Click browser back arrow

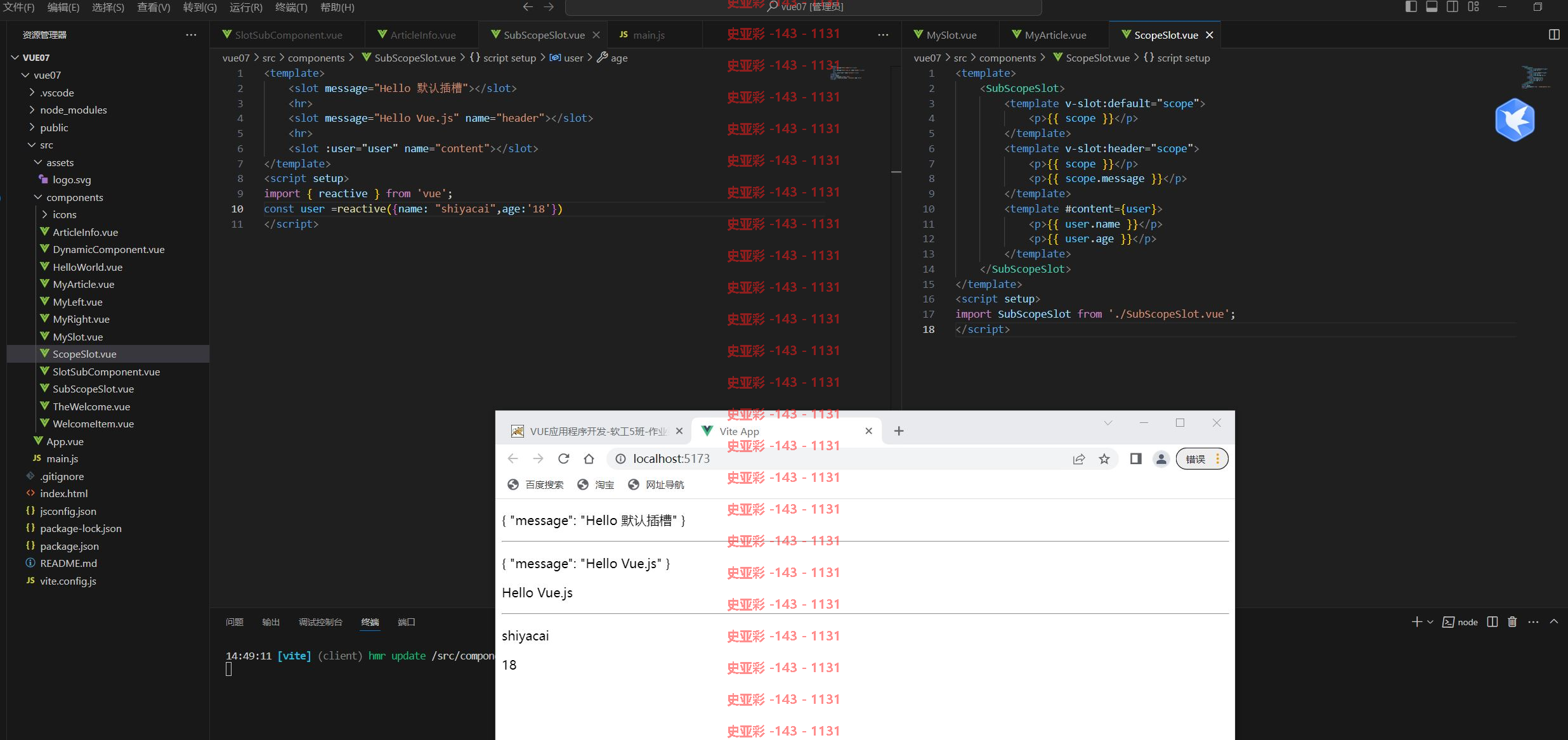pyautogui.click(x=513, y=458)
